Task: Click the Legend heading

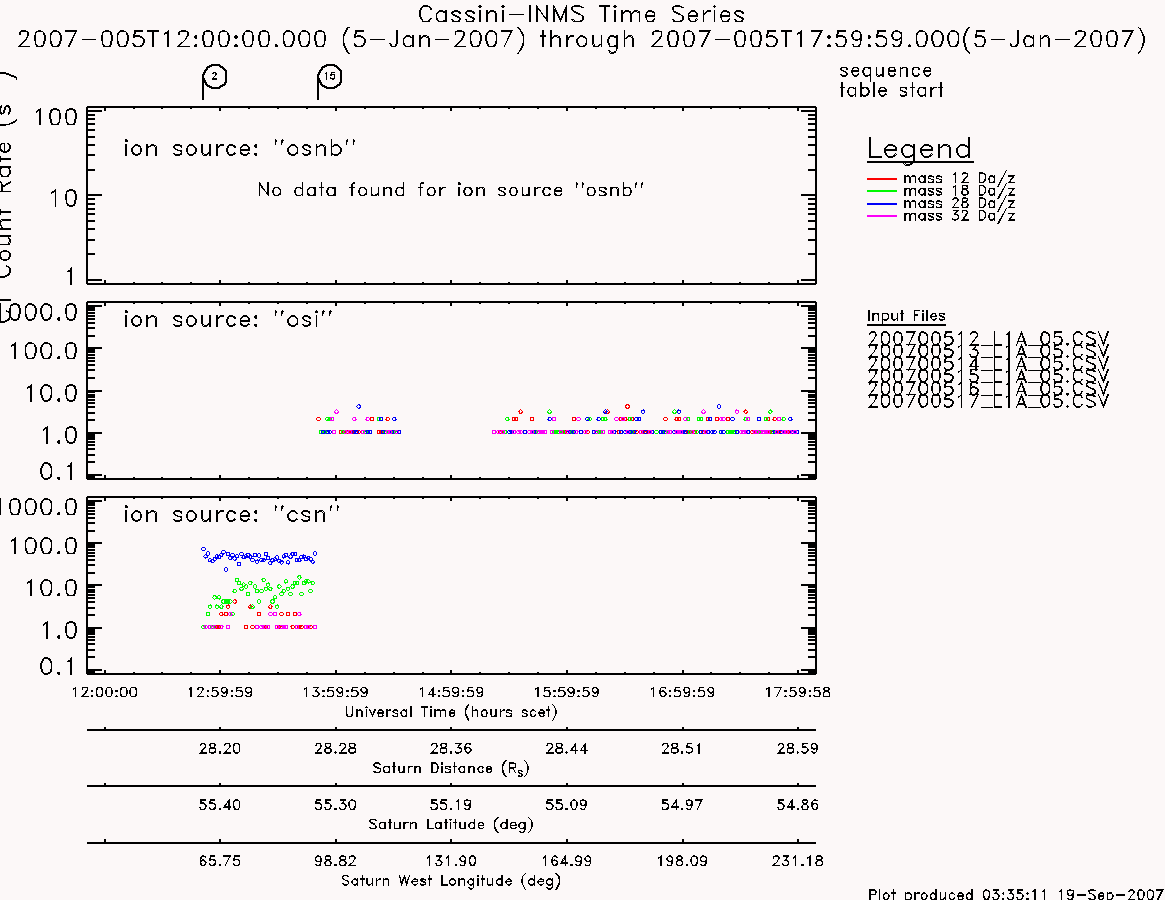Action: [919, 149]
